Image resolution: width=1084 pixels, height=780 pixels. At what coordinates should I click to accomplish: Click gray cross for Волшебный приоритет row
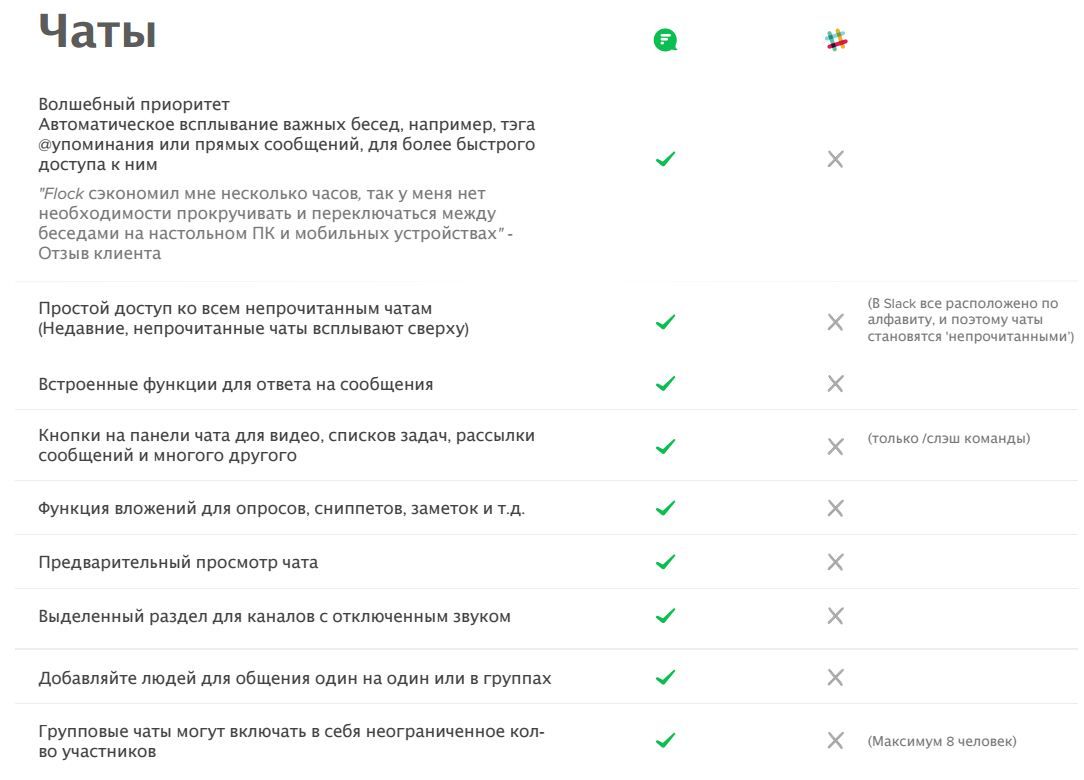point(836,159)
